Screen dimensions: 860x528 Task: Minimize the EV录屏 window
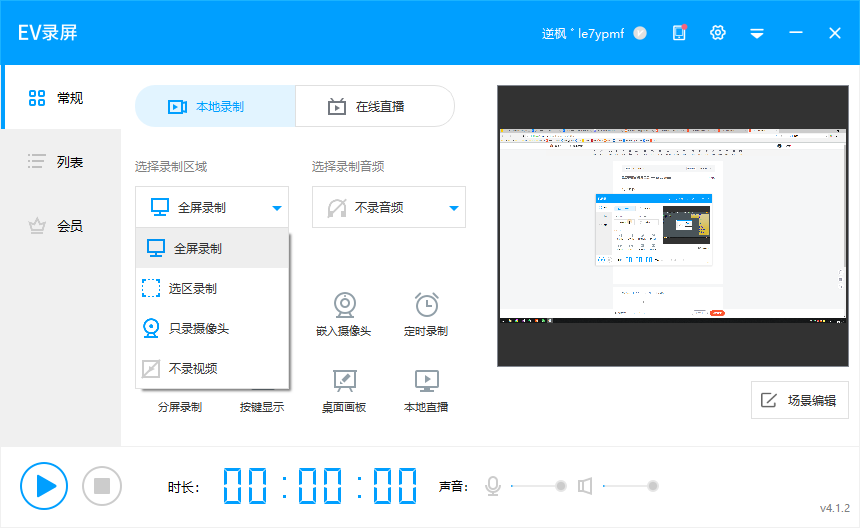796,33
